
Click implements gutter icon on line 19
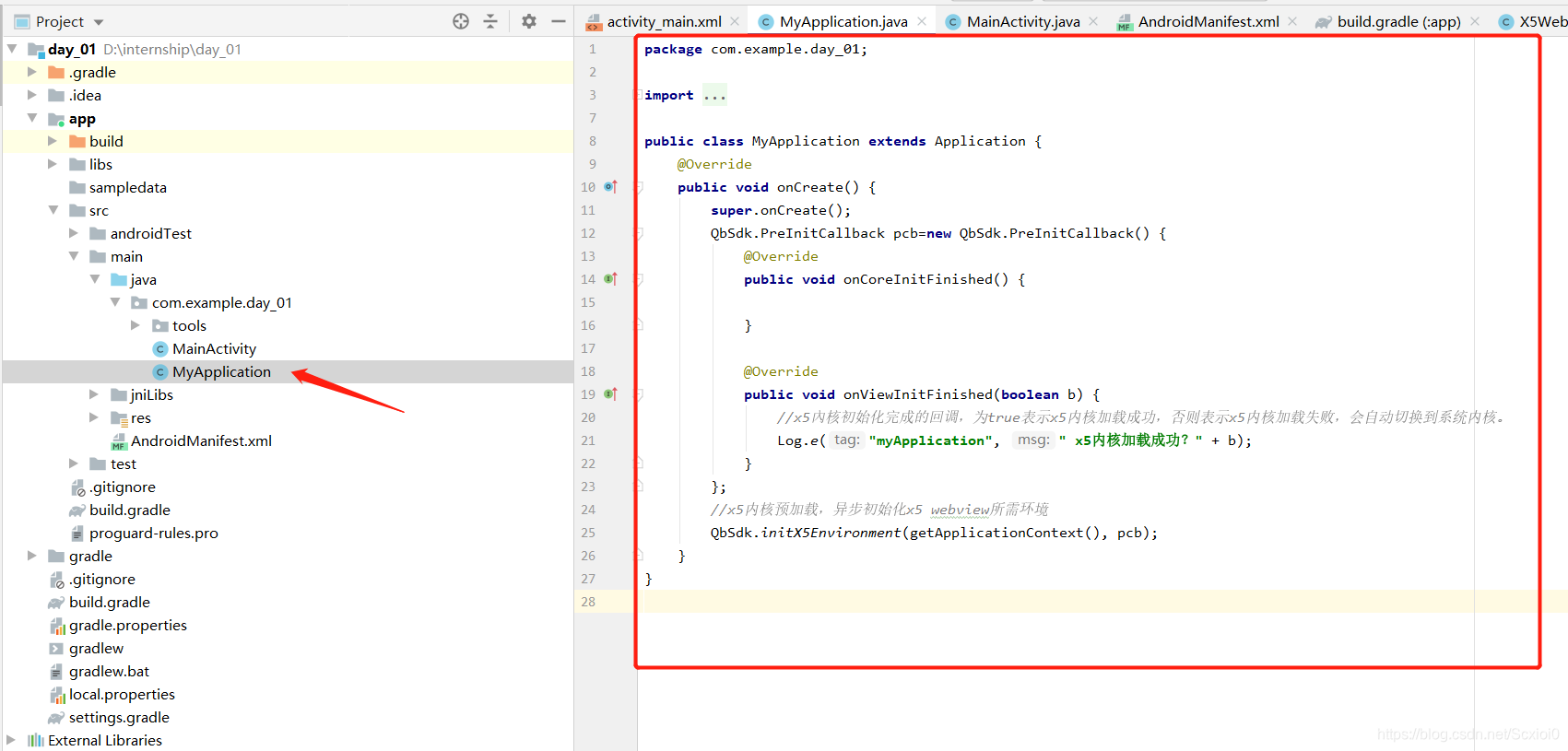click(610, 393)
